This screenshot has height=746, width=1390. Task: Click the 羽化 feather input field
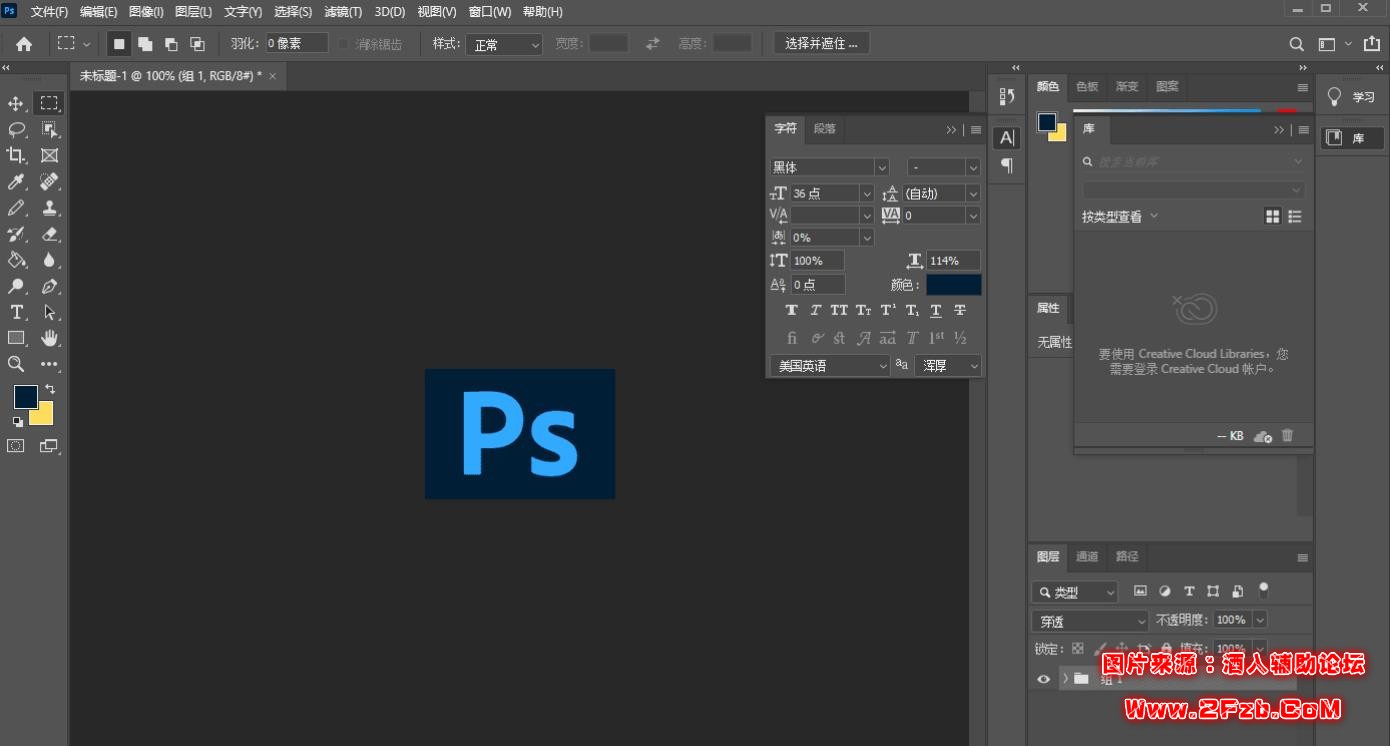click(x=296, y=44)
